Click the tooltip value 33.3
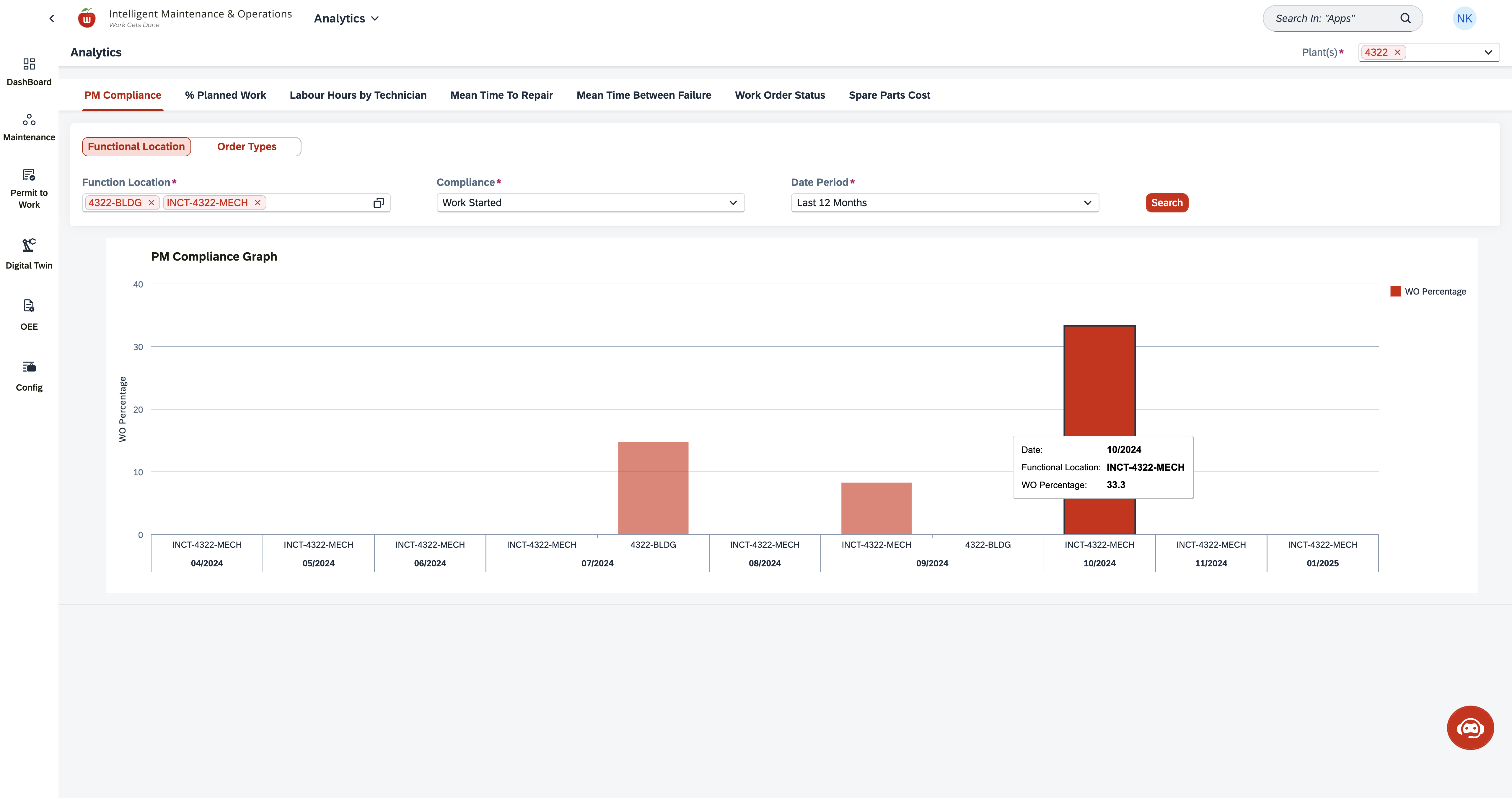The height and width of the screenshot is (798, 1512). pyautogui.click(x=1116, y=485)
